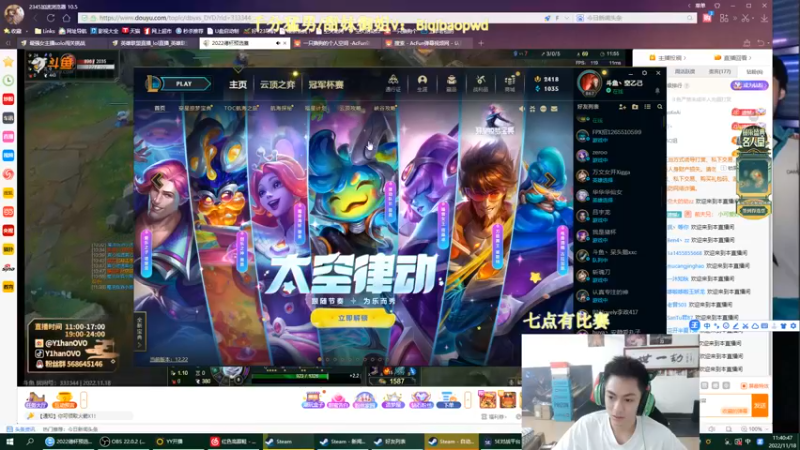800x450 pixels.
Task: Open the 冠军杯赛 tab
Action: tap(326, 85)
